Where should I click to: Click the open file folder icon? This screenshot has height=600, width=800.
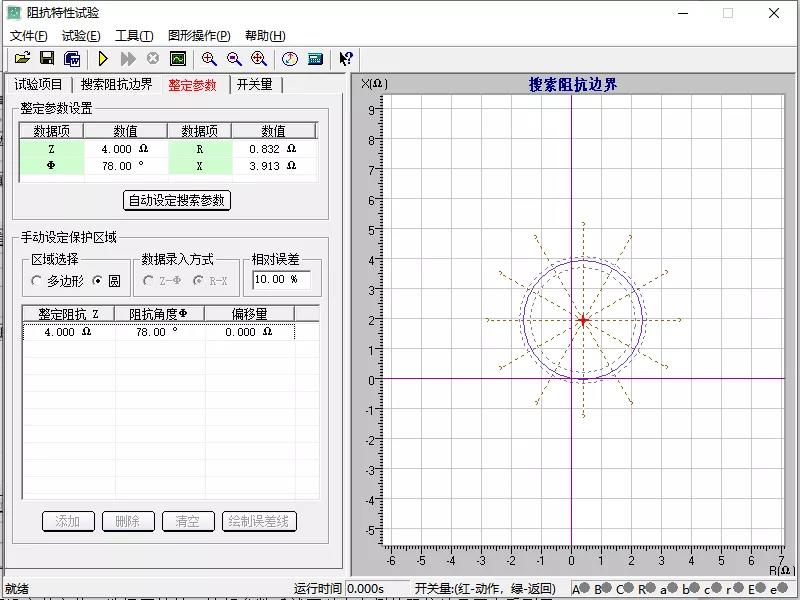(x=22, y=59)
